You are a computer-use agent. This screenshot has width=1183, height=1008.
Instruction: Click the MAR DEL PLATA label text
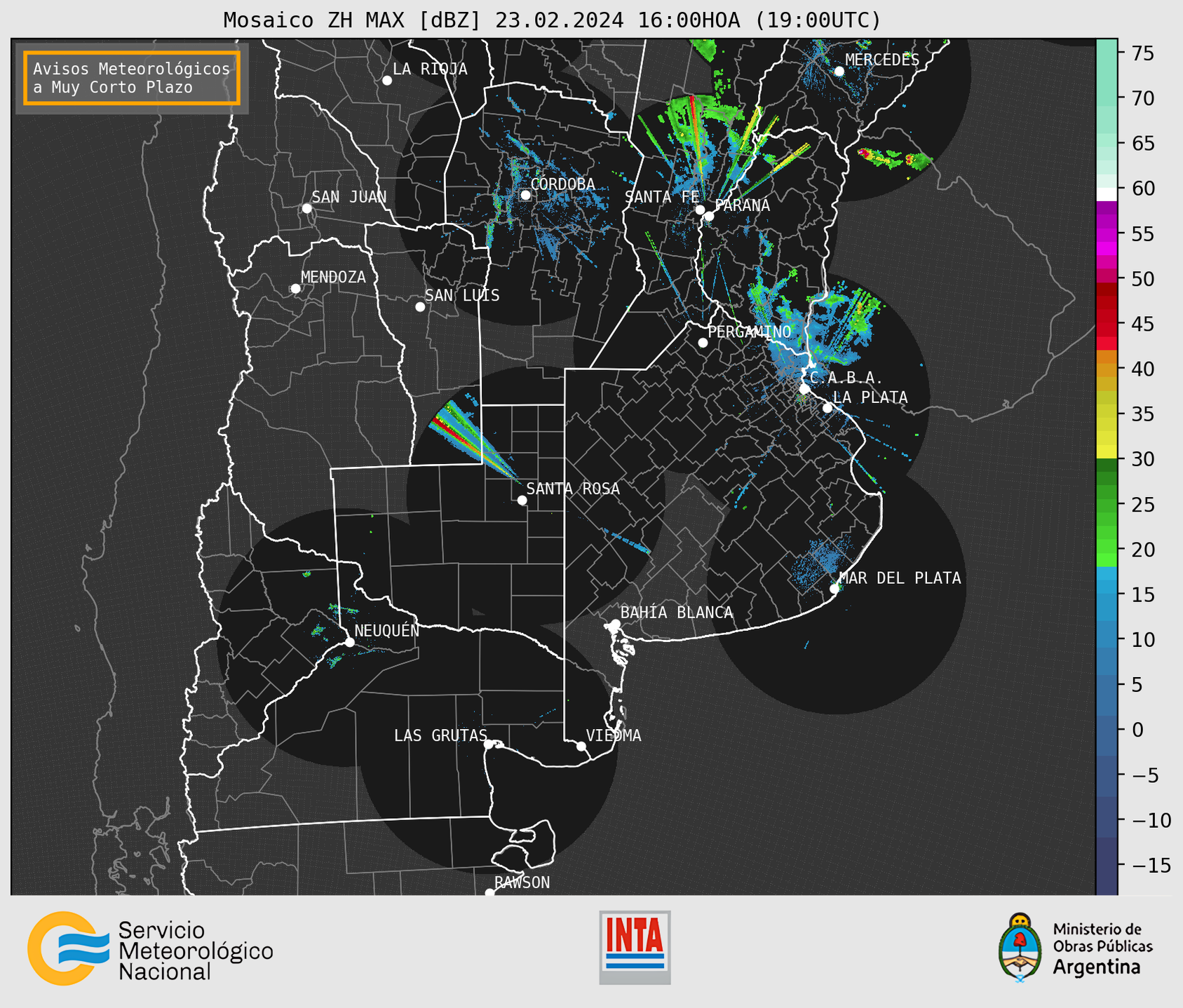point(900,578)
